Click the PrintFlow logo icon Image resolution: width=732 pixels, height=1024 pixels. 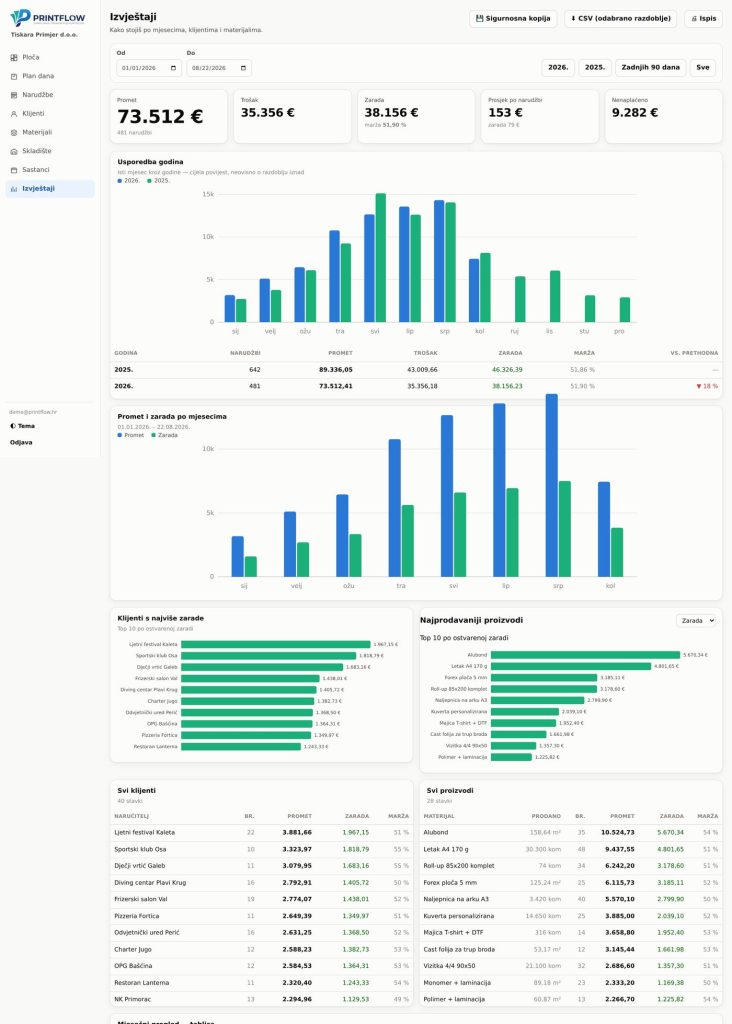pos(20,18)
